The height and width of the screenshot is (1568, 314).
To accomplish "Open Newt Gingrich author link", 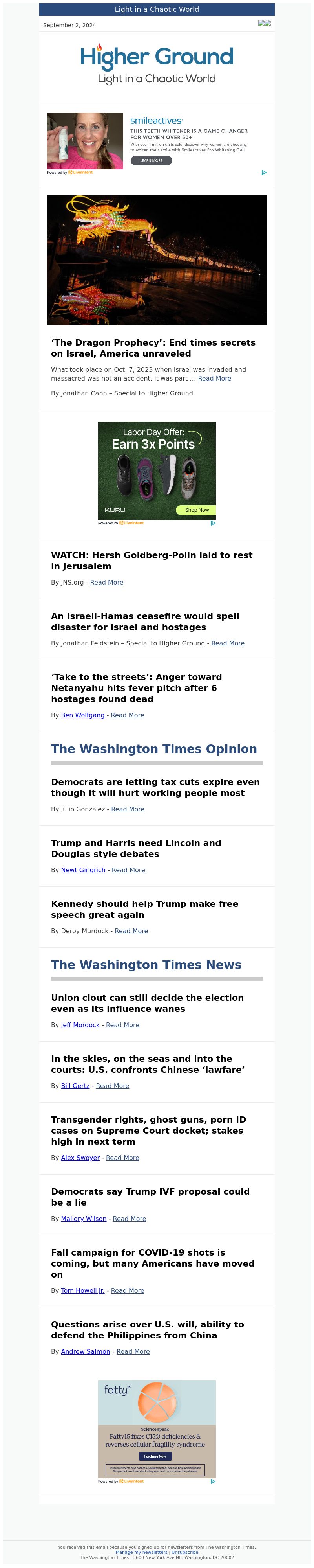I will (83, 870).
